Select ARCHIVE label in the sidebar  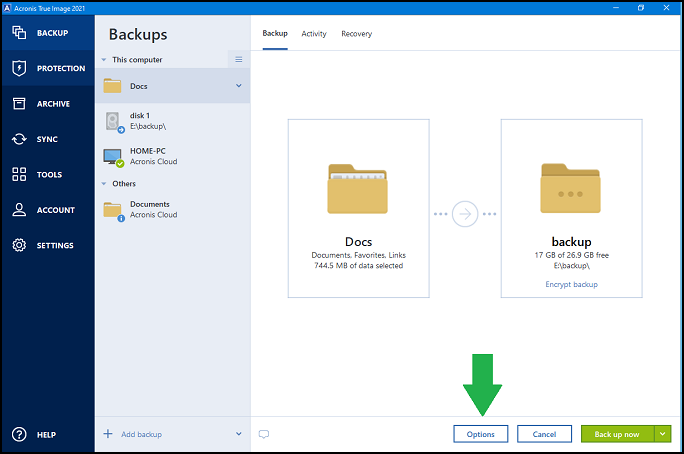(x=53, y=104)
